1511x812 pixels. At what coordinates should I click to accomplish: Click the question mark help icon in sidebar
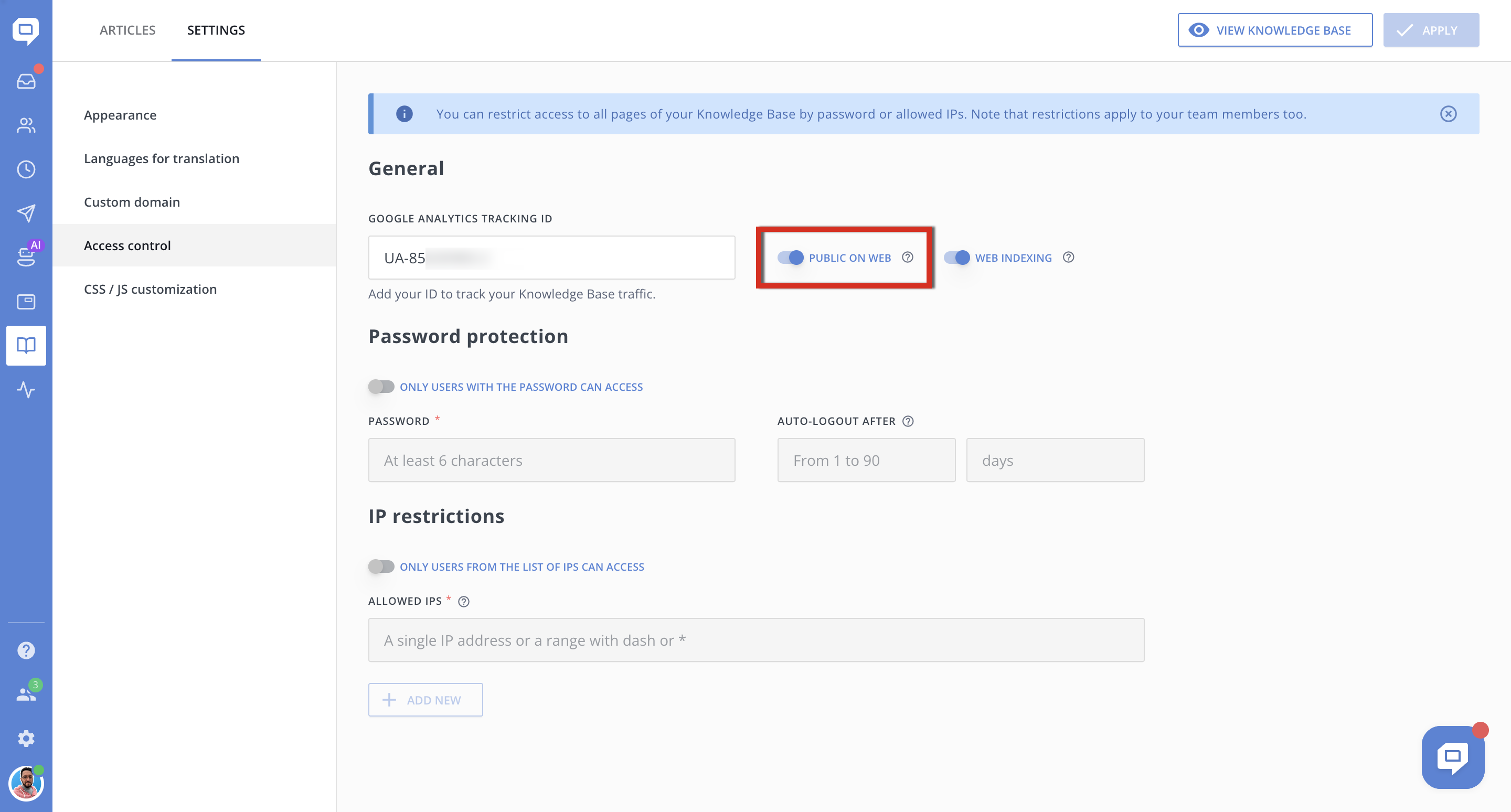26,650
